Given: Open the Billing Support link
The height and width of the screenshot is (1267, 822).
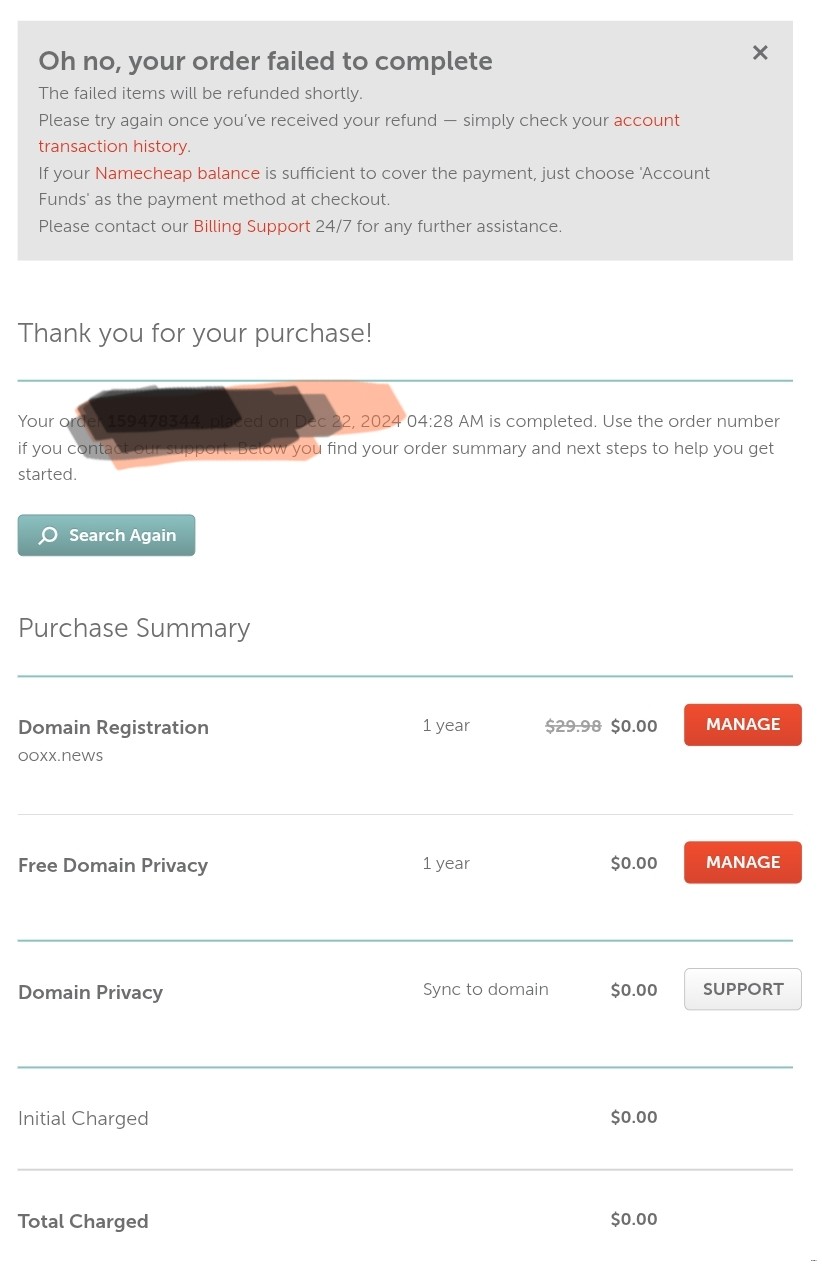Looking at the screenshot, I should pyautogui.click(x=252, y=227).
